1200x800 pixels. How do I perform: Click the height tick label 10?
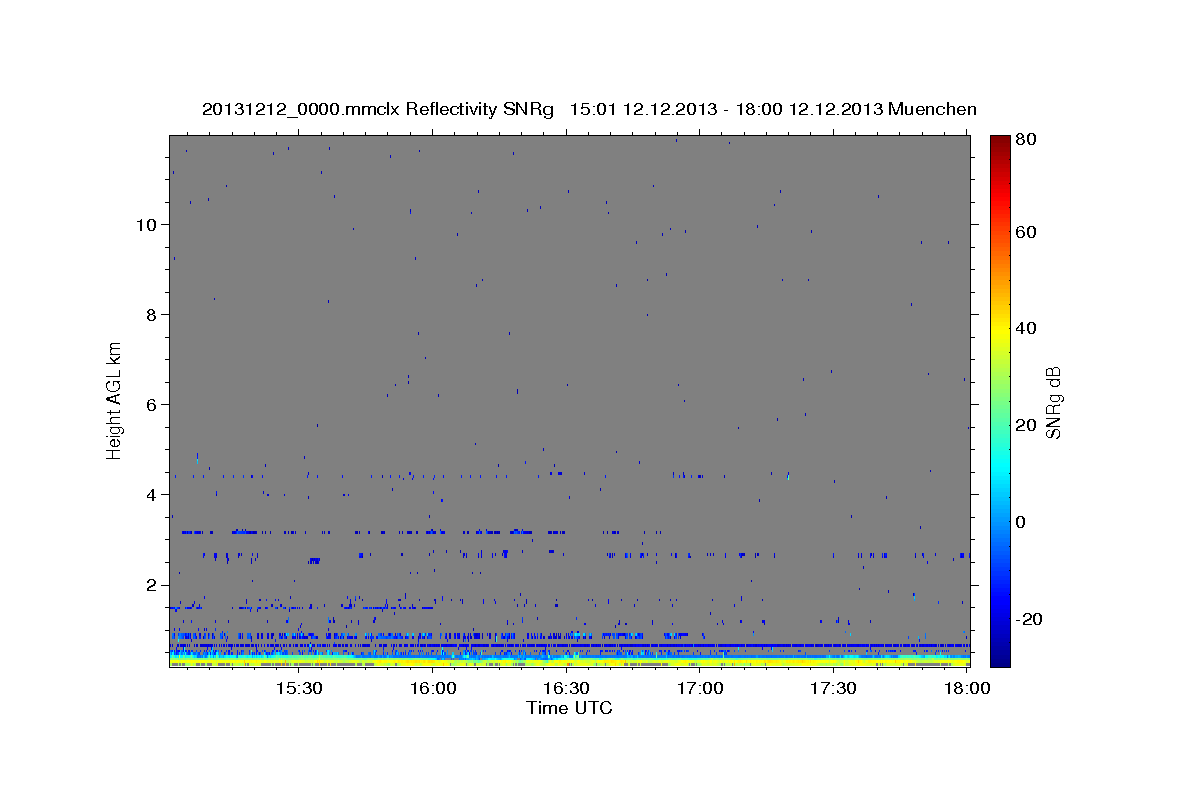pos(145,224)
